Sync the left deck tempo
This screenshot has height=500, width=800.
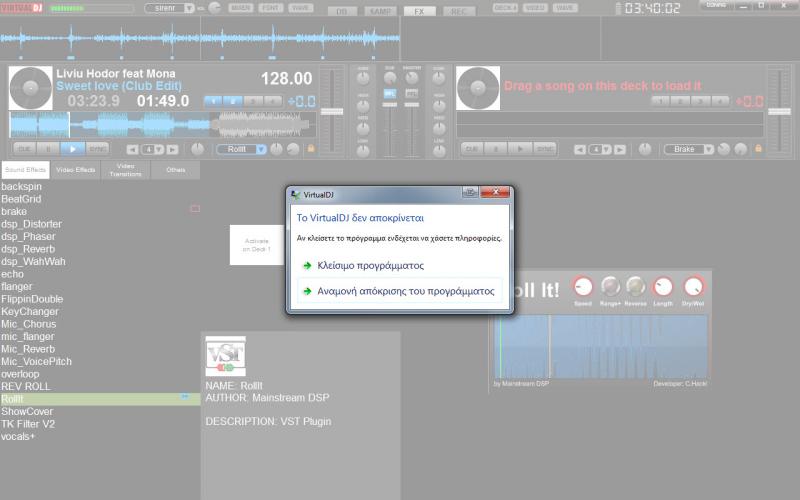(x=97, y=149)
